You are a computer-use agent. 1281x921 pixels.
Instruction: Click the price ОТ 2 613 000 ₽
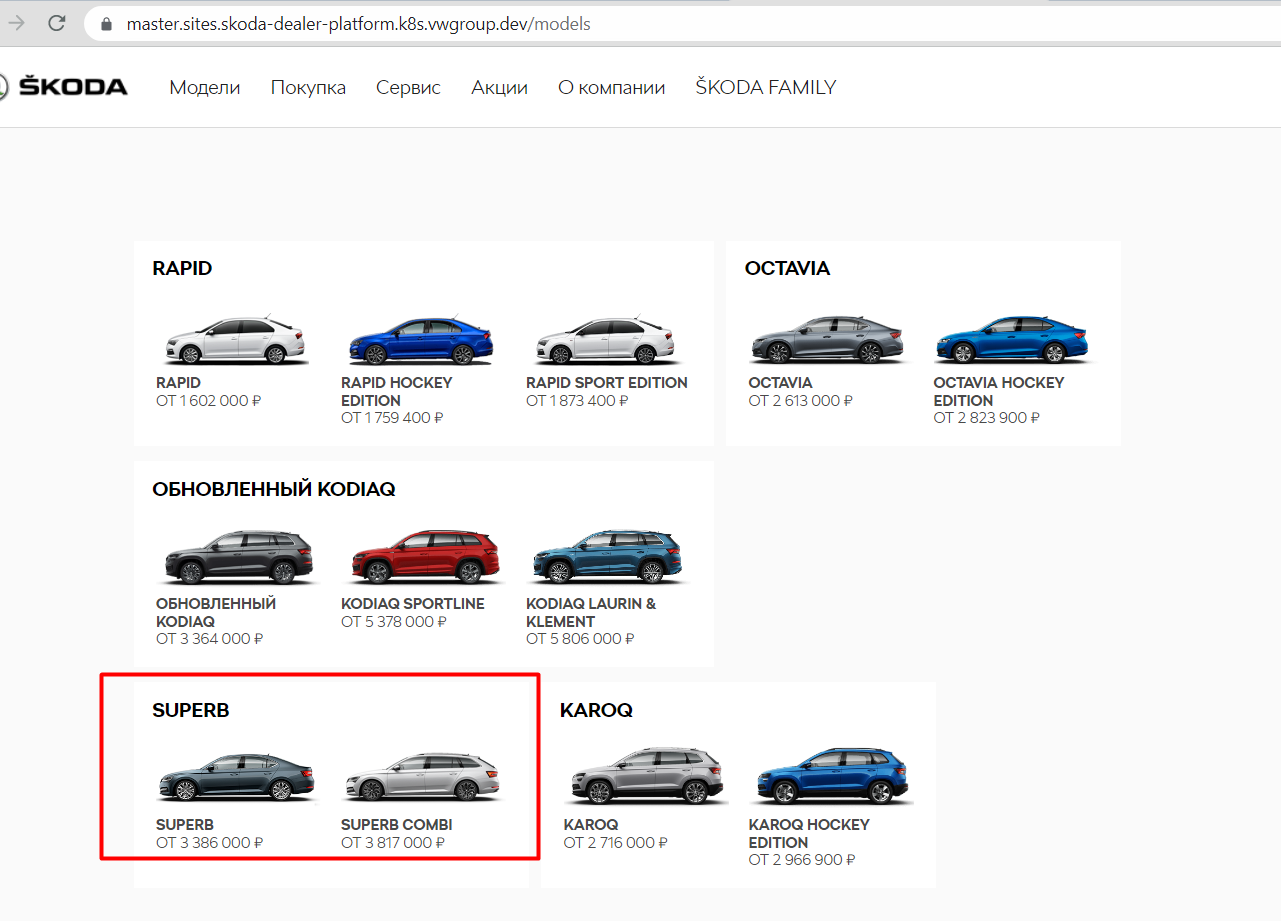point(800,401)
